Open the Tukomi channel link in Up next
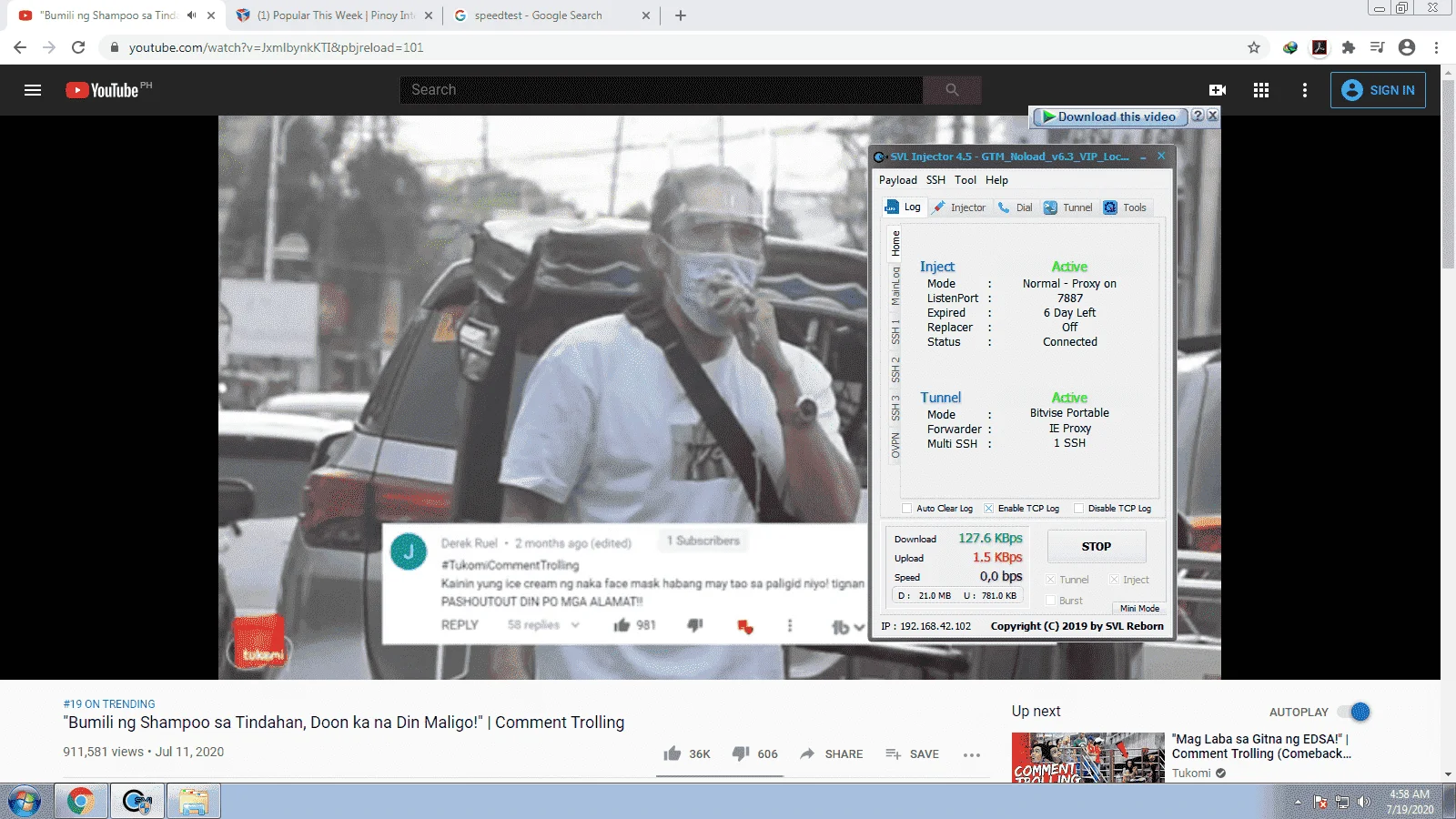 click(x=1191, y=773)
